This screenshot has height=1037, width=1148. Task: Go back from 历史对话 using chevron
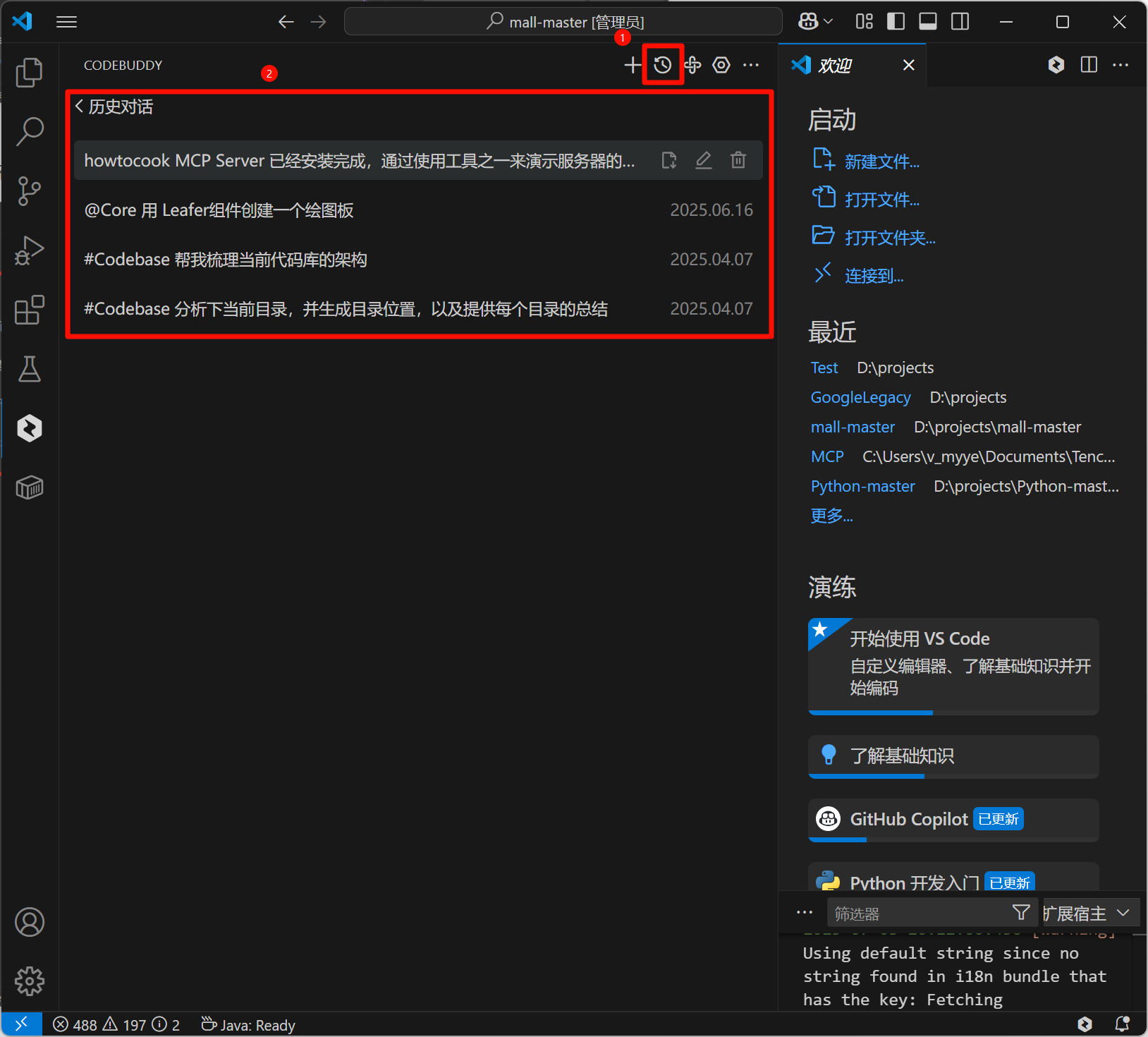coord(80,107)
